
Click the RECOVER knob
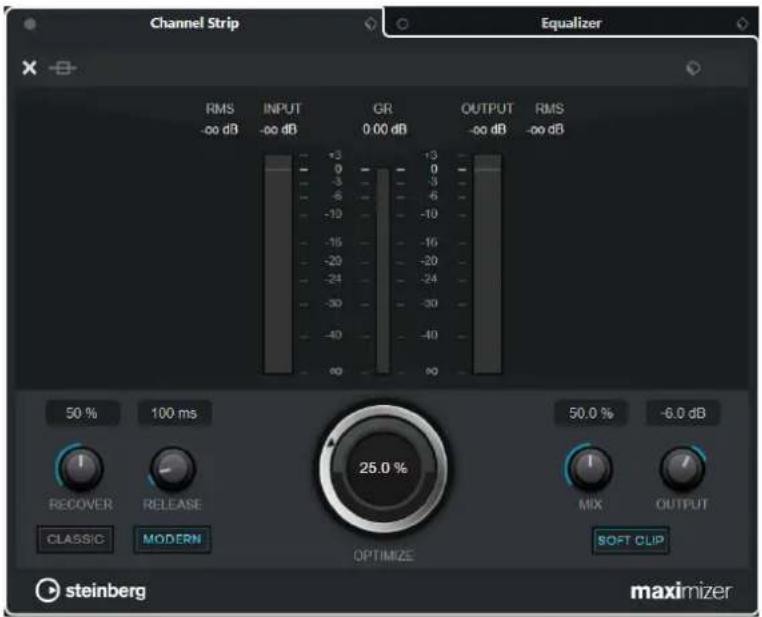coord(81,468)
